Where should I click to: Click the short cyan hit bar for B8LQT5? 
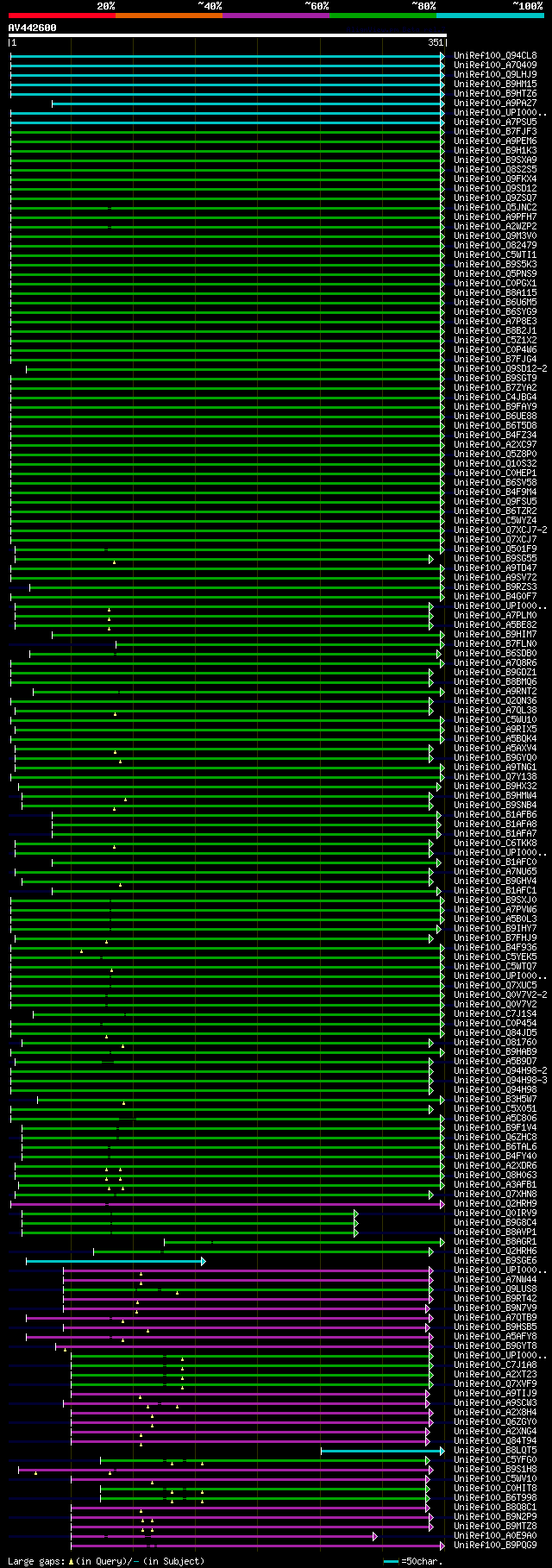click(x=383, y=1451)
